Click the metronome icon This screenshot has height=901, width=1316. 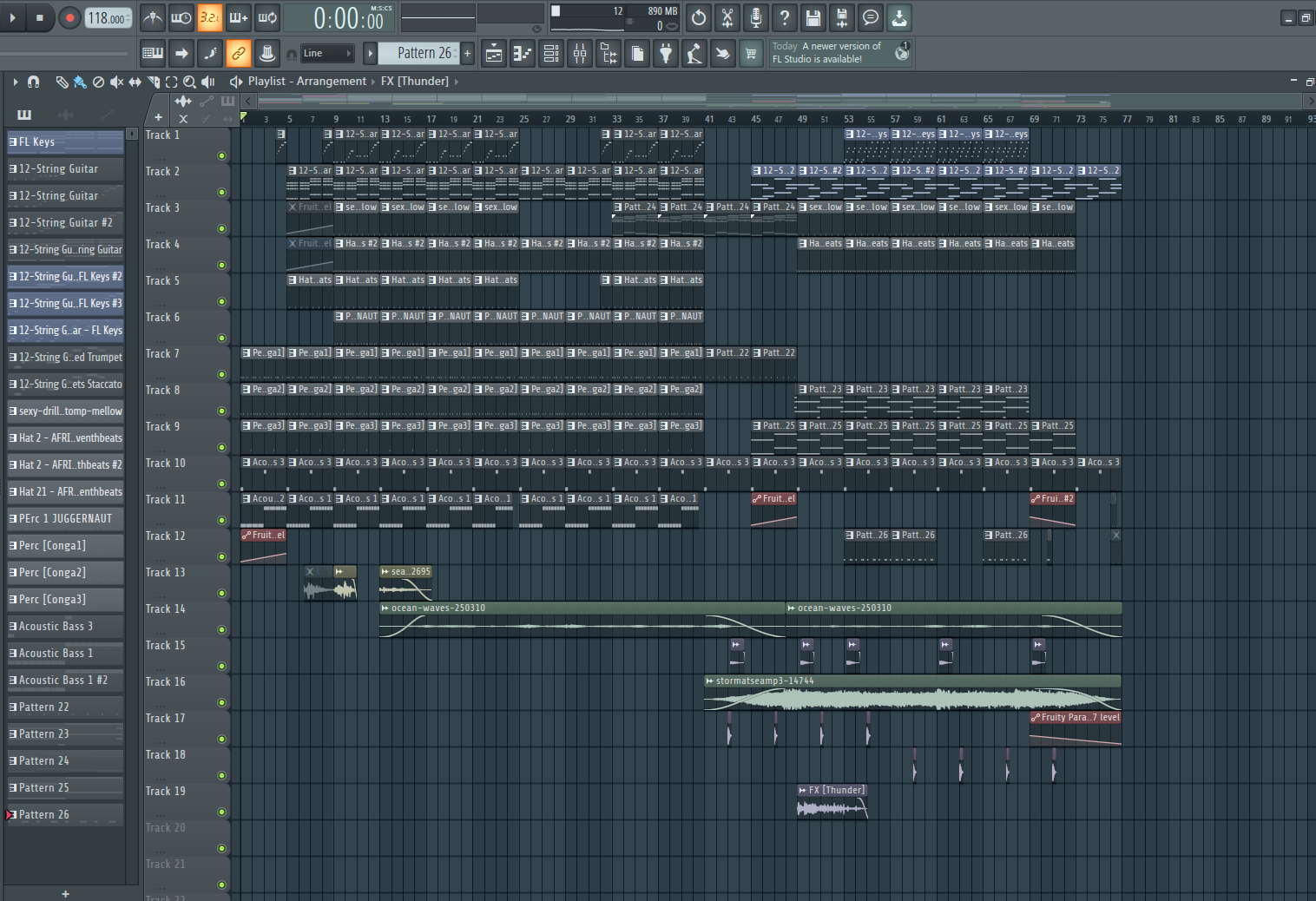[x=153, y=17]
